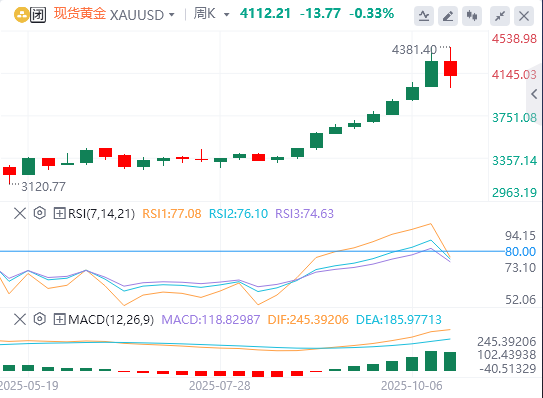
Task: Click the last green MACD histogram bar
Action: pyautogui.click(x=450, y=362)
